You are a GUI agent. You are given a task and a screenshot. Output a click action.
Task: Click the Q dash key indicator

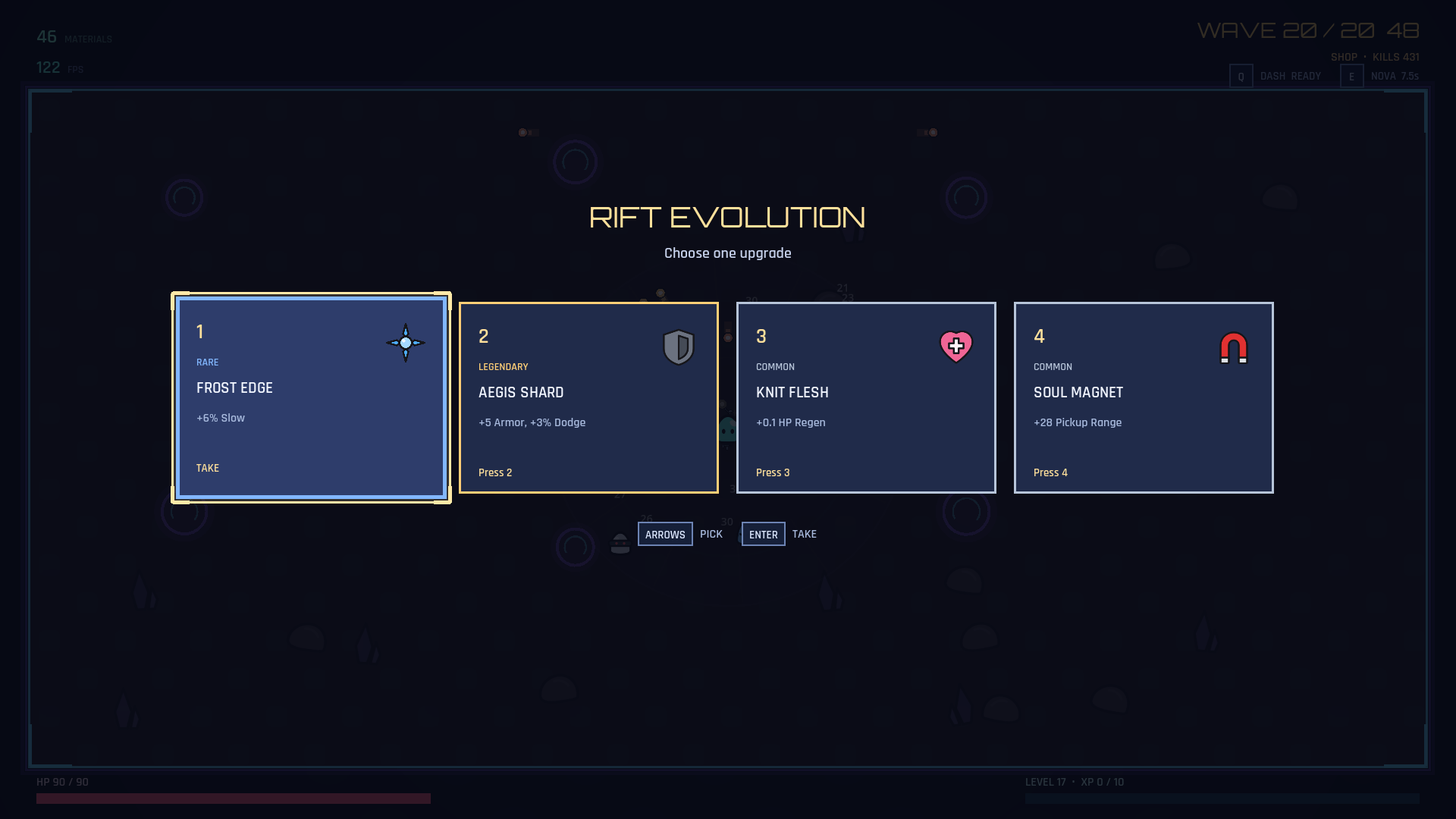click(1241, 76)
